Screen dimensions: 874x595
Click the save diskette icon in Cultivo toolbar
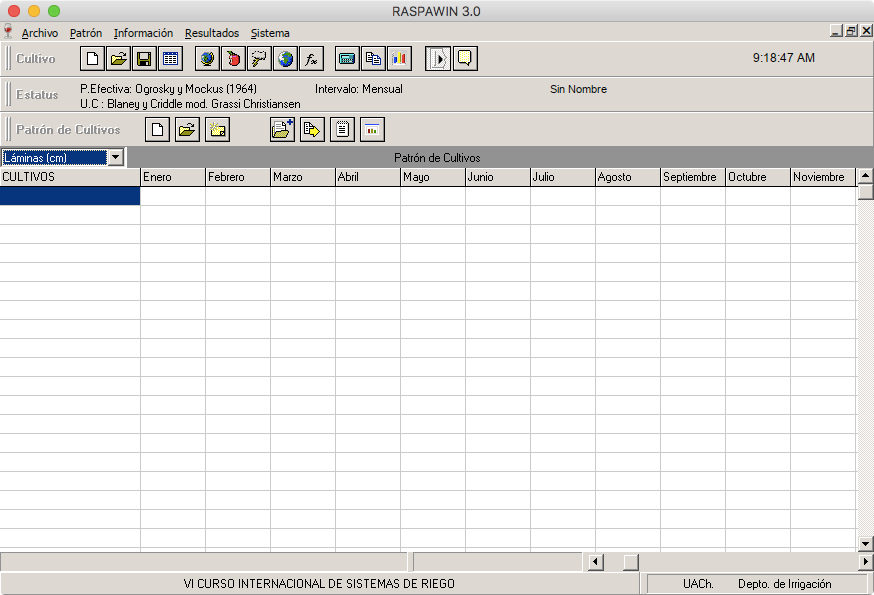(x=144, y=59)
